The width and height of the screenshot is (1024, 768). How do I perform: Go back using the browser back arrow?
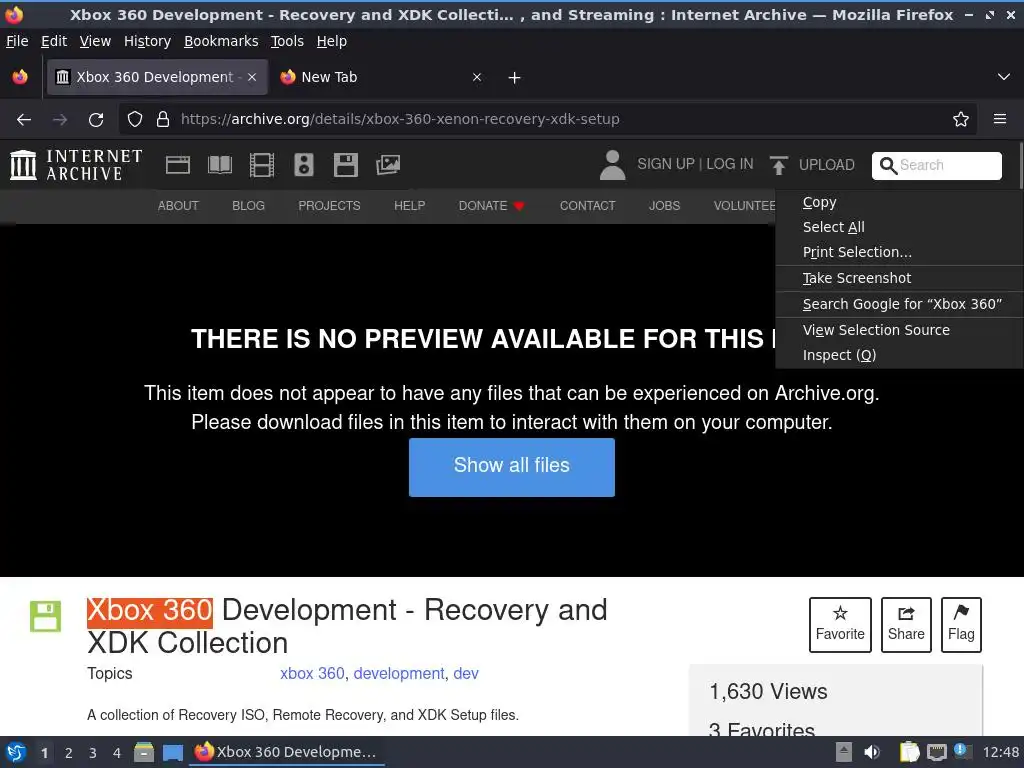coord(24,120)
